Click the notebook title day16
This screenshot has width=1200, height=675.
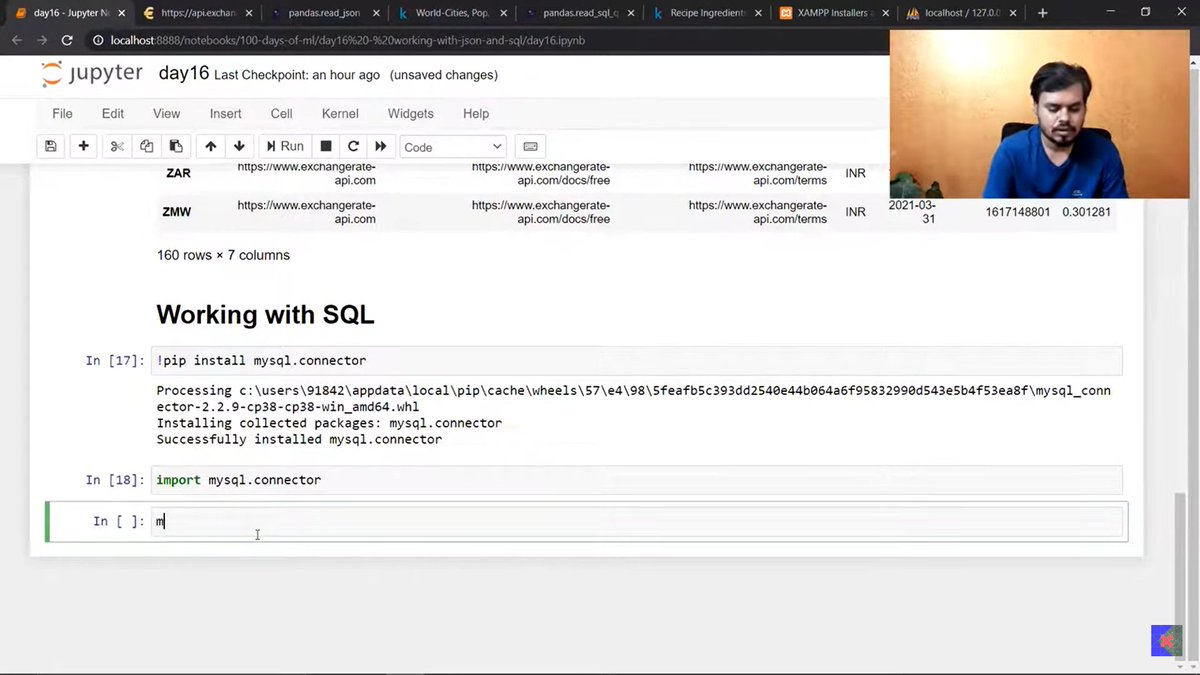click(x=183, y=74)
